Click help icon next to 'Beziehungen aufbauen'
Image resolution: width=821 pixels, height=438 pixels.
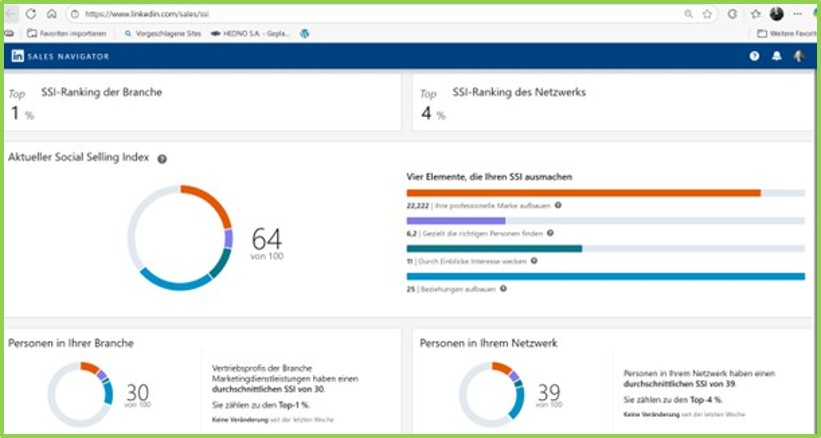[x=502, y=288]
